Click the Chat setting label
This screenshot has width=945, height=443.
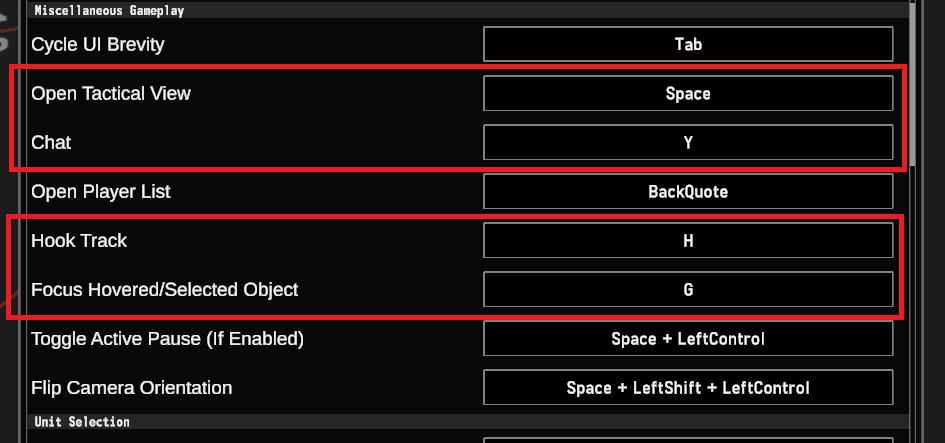coord(51,142)
